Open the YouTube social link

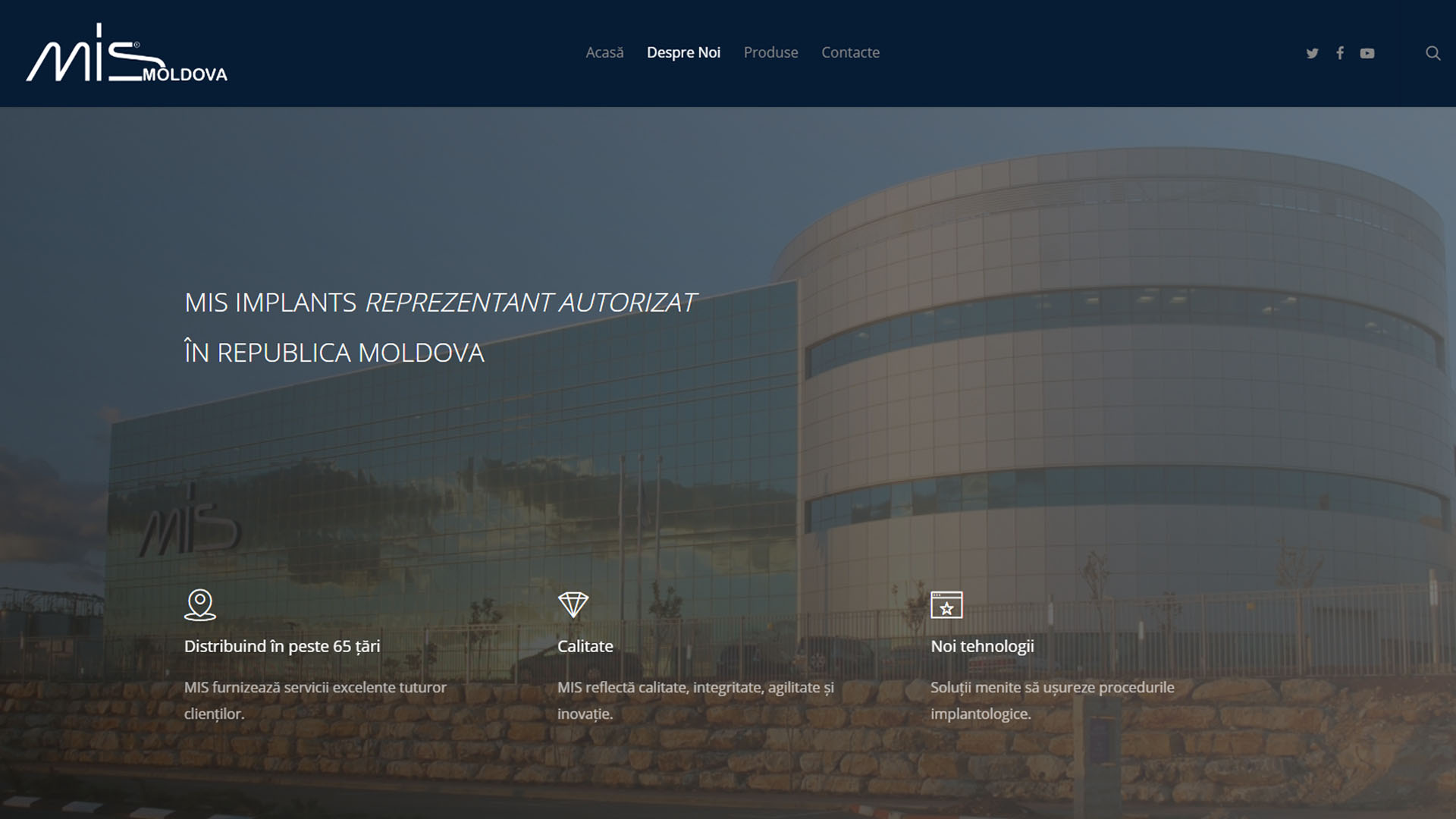1367,53
